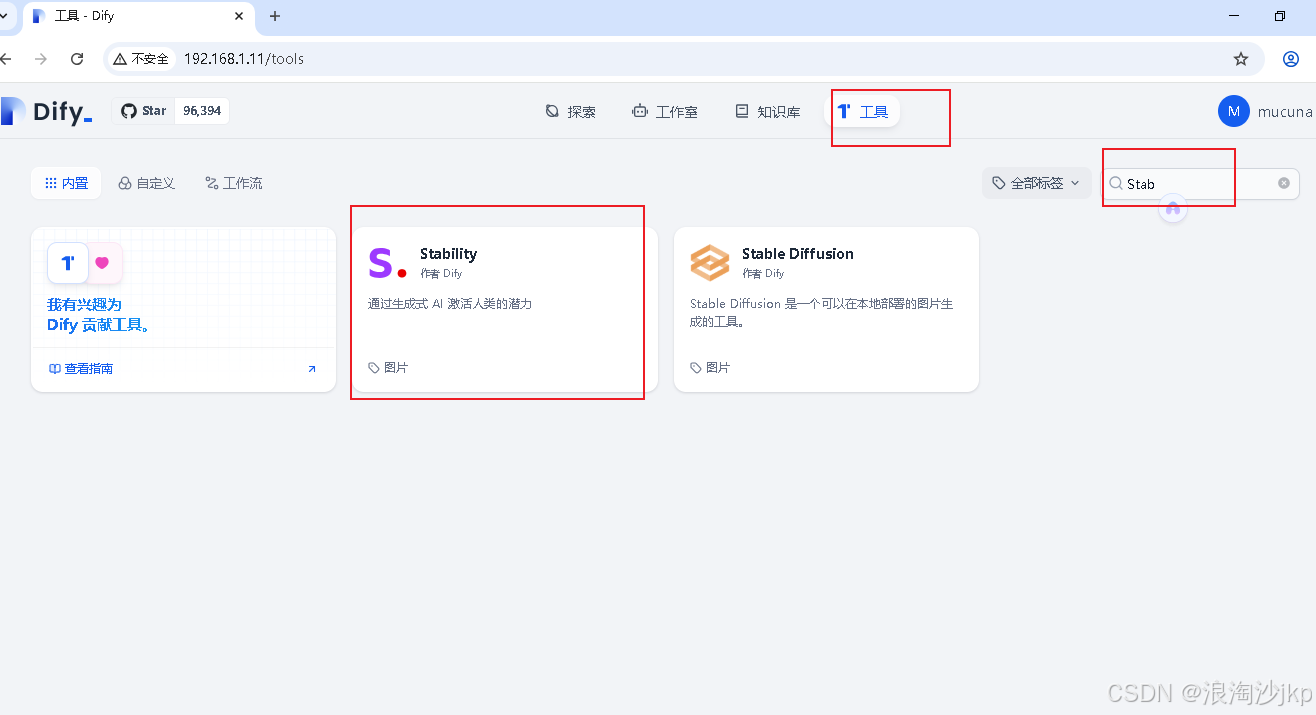Clear the search field text
This screenshot has width=1316, height=715.
click(1284, 183)
